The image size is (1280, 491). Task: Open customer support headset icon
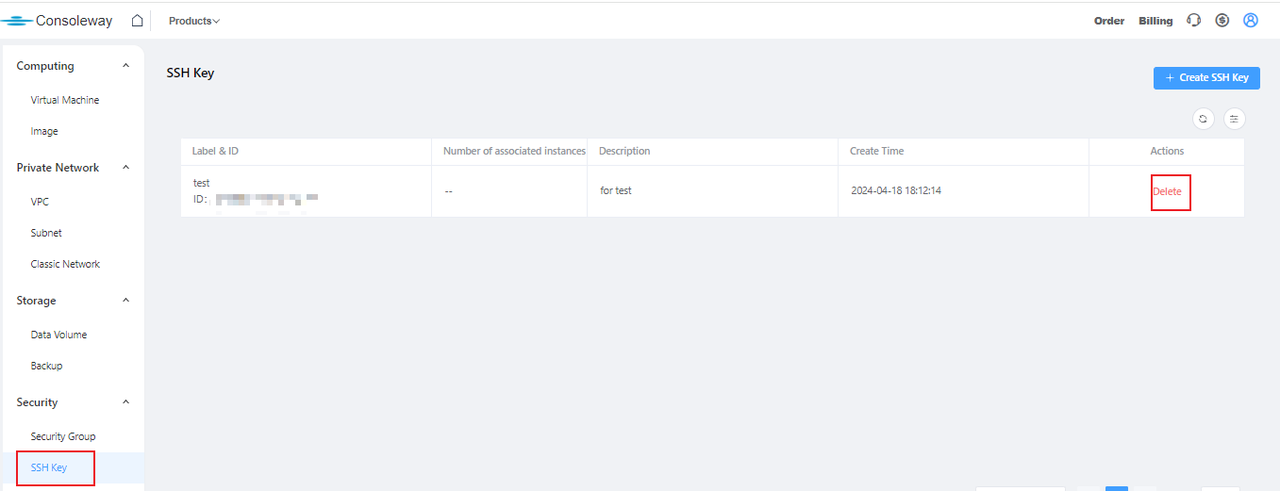coord(1193,21)
